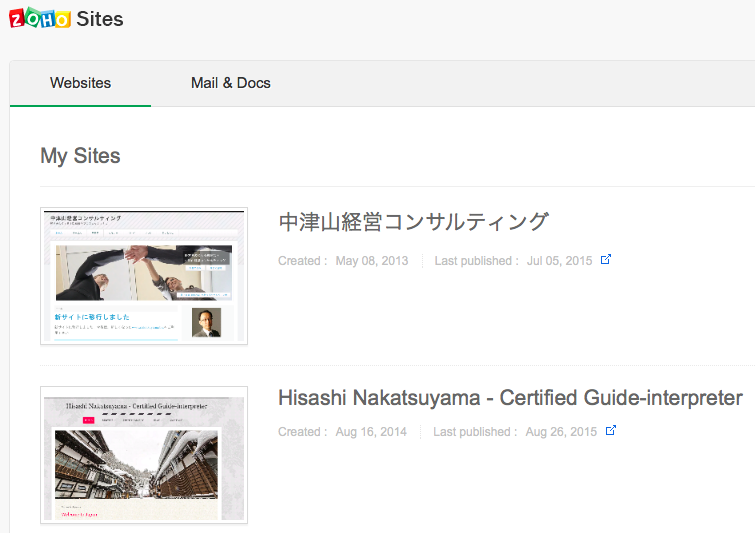This screenshot has height=533, width=755.
Task: Open the Mail & Docs tab
Action: point(230,83)
